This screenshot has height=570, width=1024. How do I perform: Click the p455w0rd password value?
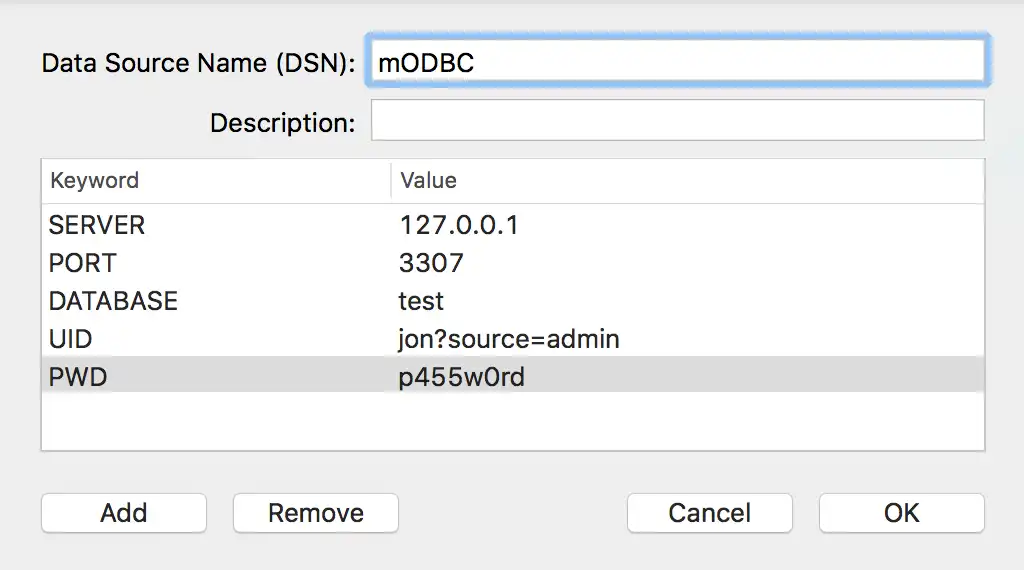click(461, 377)
